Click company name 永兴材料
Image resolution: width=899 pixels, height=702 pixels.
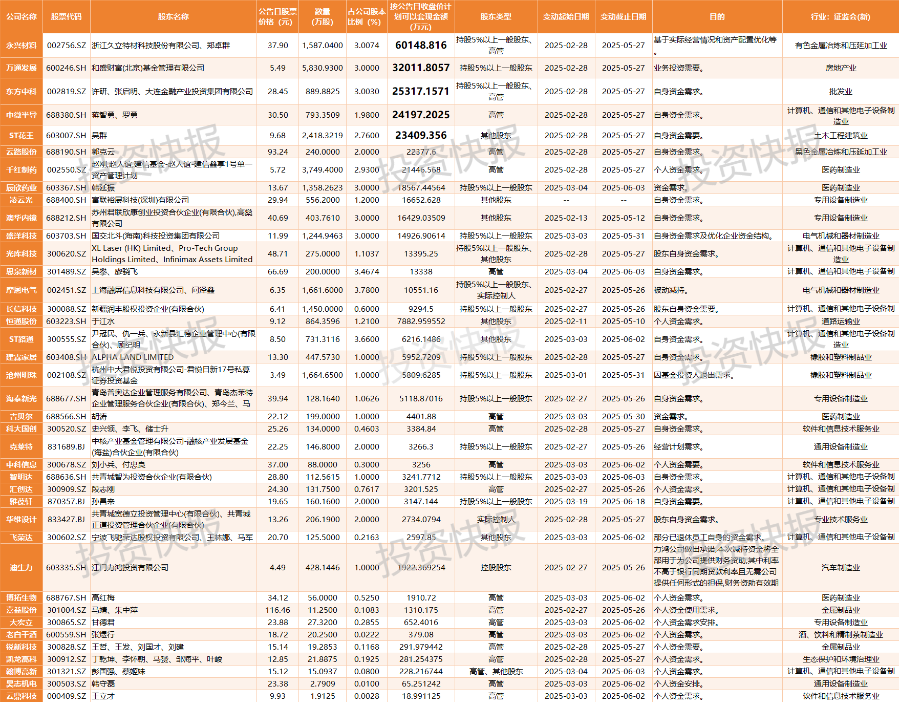click(22, 45)
